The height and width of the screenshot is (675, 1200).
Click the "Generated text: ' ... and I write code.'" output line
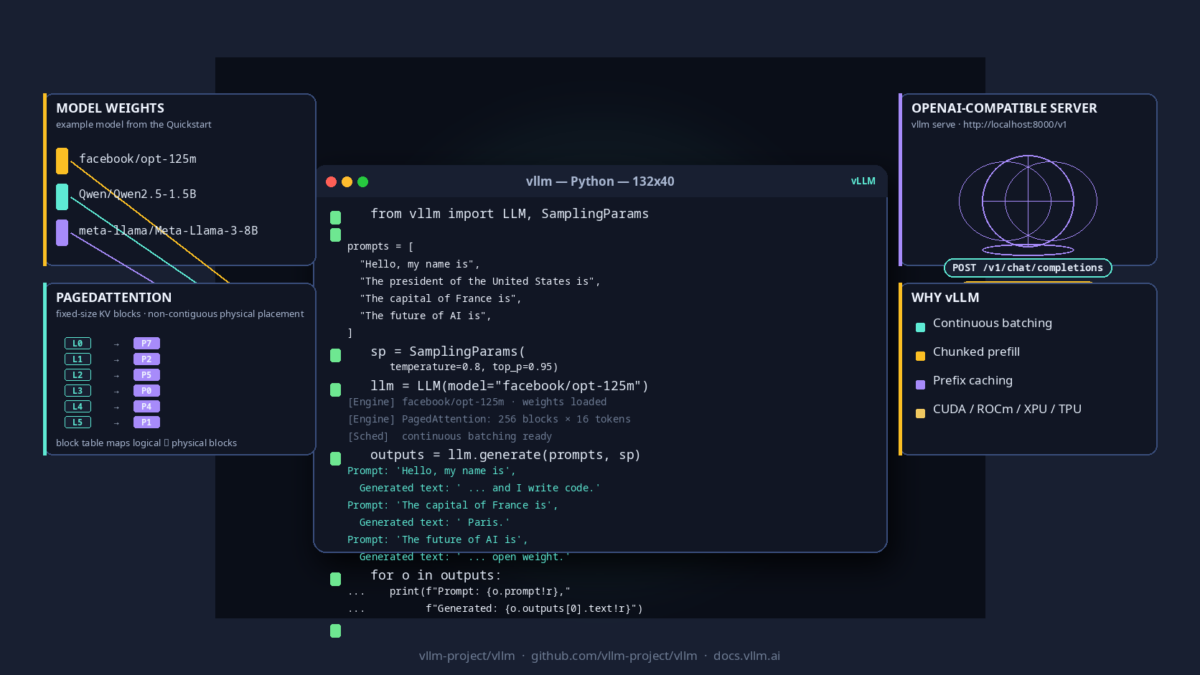pos(480,488)
